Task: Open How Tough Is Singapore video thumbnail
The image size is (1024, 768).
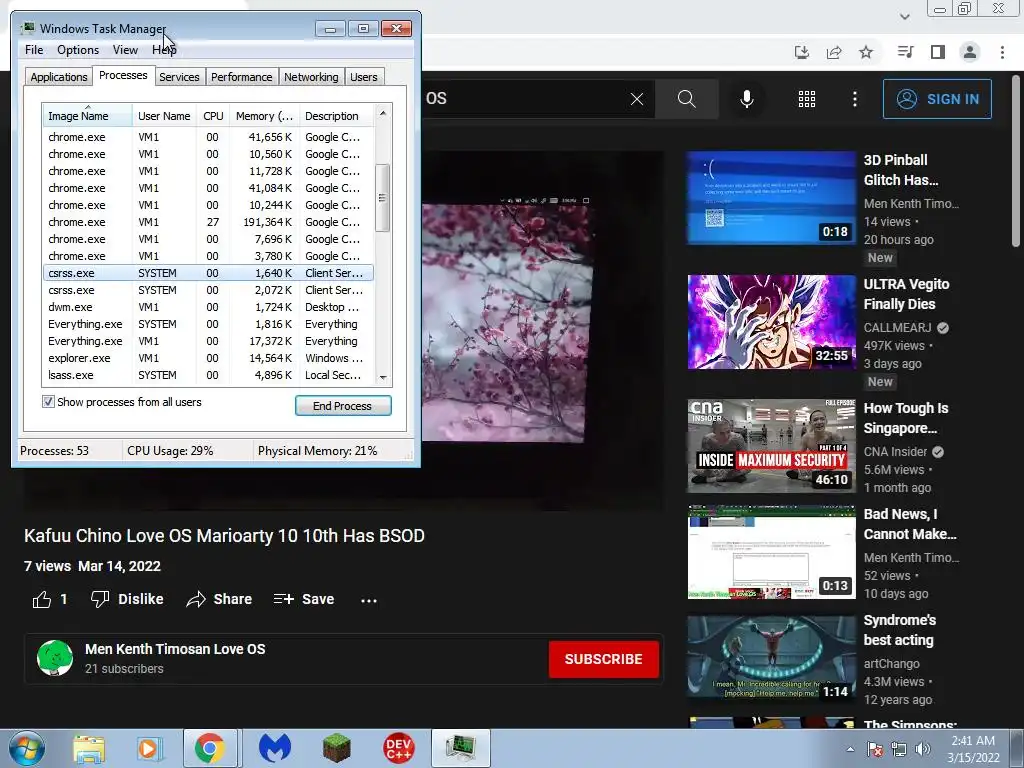Action: tap(771, 446)
